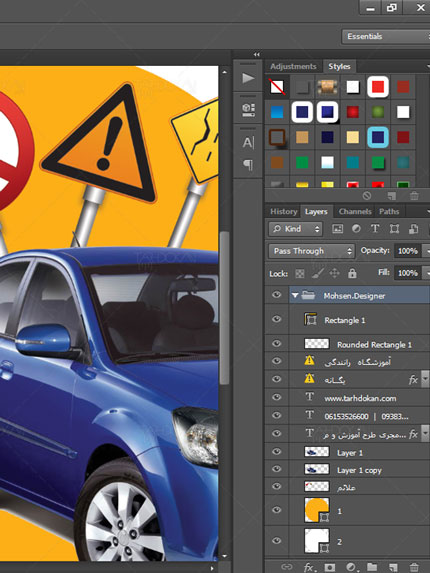
Task: Click Lock all padlock icon
Action: [352, 273]
